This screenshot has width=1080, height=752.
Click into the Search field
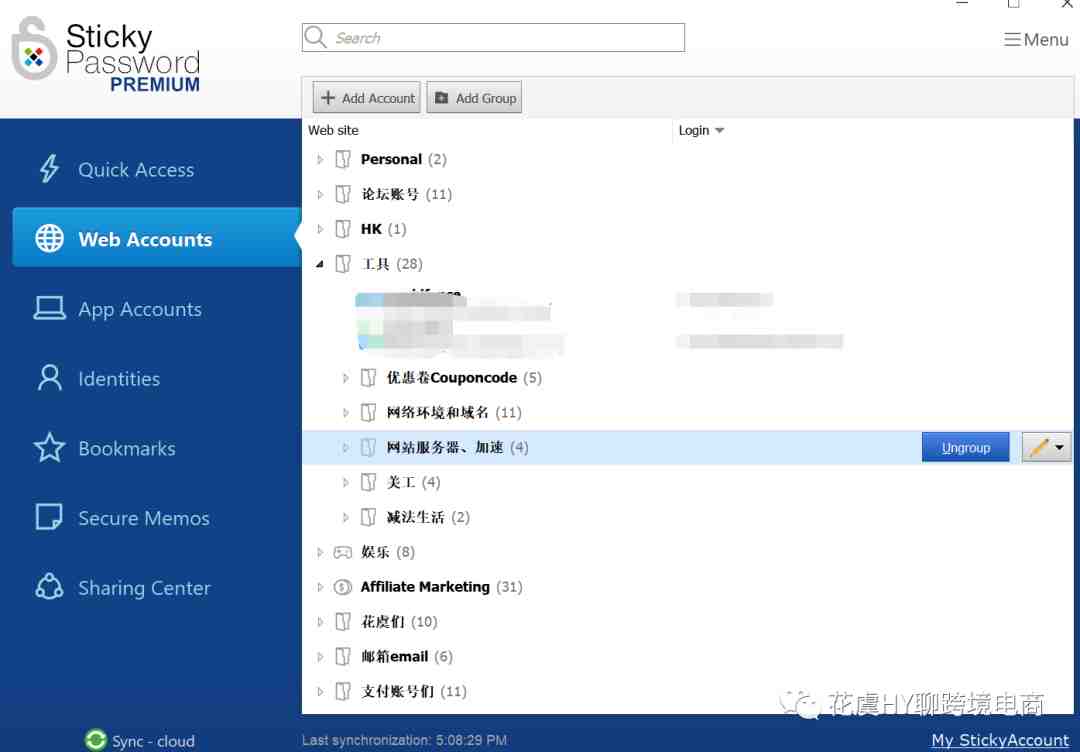coord(493,37)
